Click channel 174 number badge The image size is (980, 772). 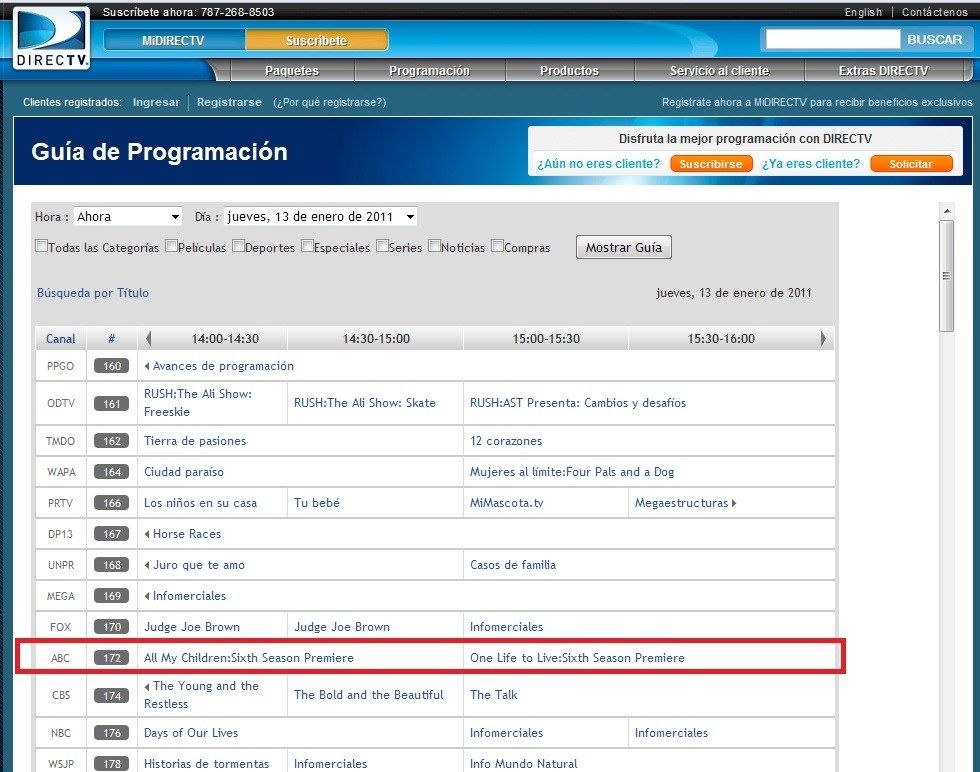click(x=112, y=695)
